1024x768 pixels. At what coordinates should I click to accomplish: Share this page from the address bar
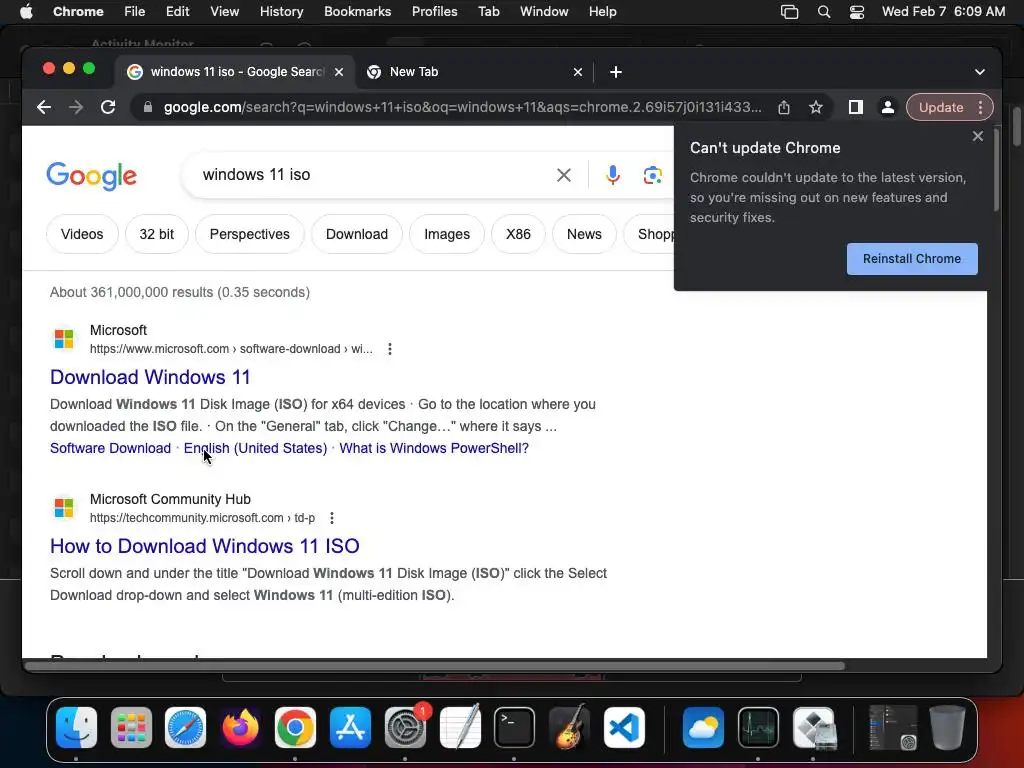784,107
